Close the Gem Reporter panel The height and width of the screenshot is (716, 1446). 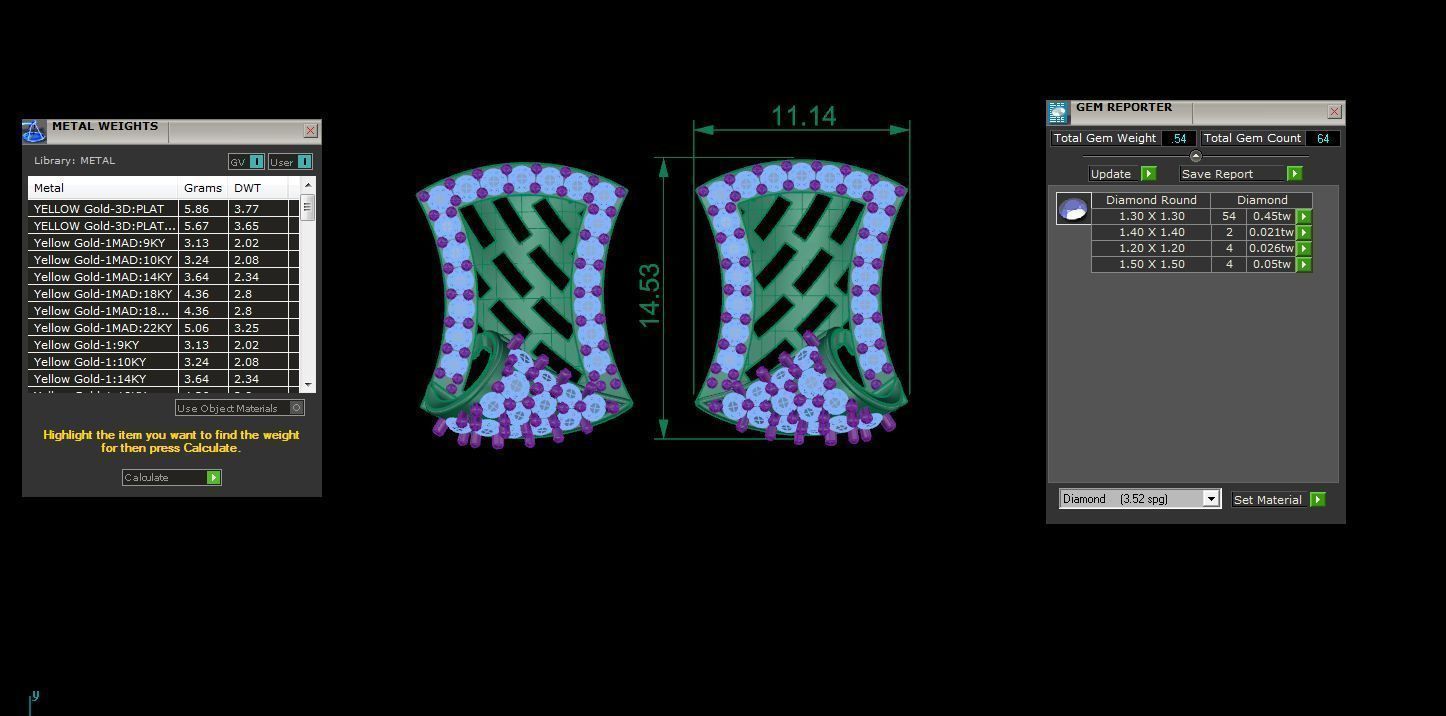click(1334, 112)
